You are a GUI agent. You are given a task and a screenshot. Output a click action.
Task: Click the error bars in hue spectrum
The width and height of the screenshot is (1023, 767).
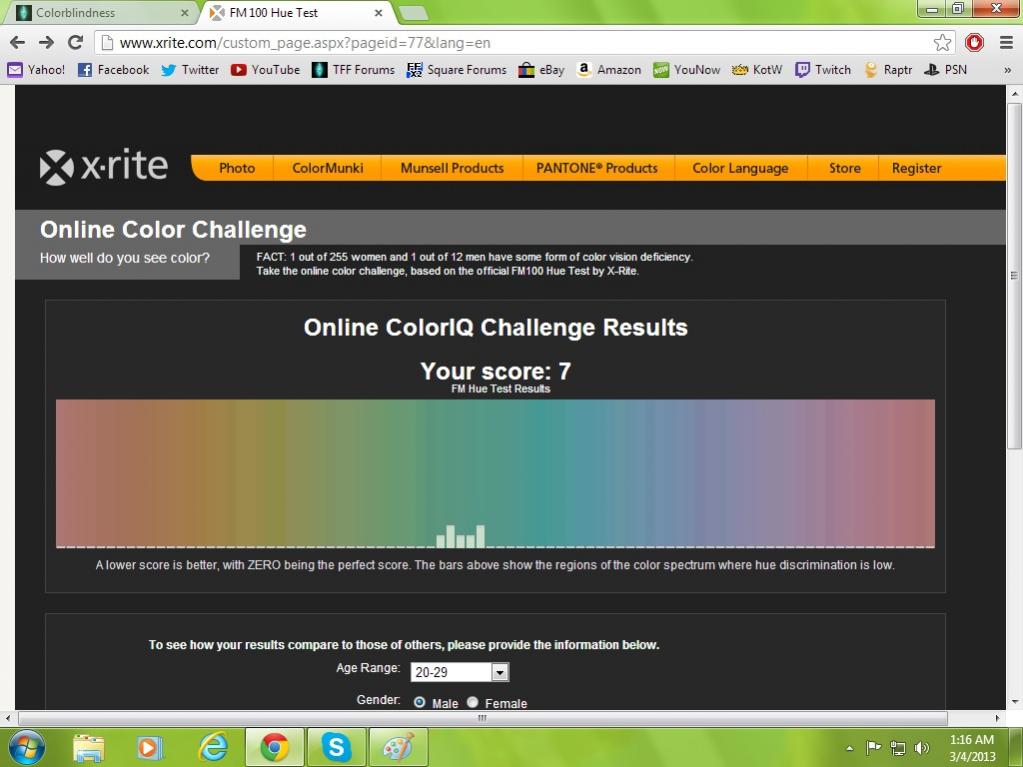(x=461, y=536)
